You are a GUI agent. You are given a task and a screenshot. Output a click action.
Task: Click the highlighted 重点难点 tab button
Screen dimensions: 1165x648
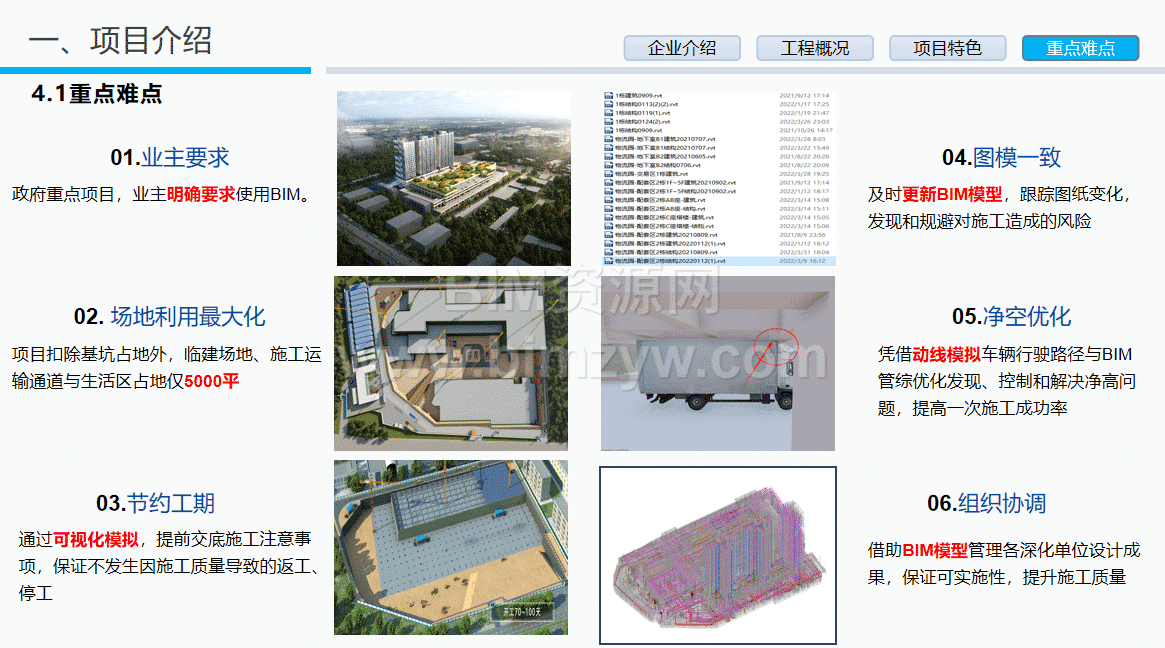click(1080, 48)
